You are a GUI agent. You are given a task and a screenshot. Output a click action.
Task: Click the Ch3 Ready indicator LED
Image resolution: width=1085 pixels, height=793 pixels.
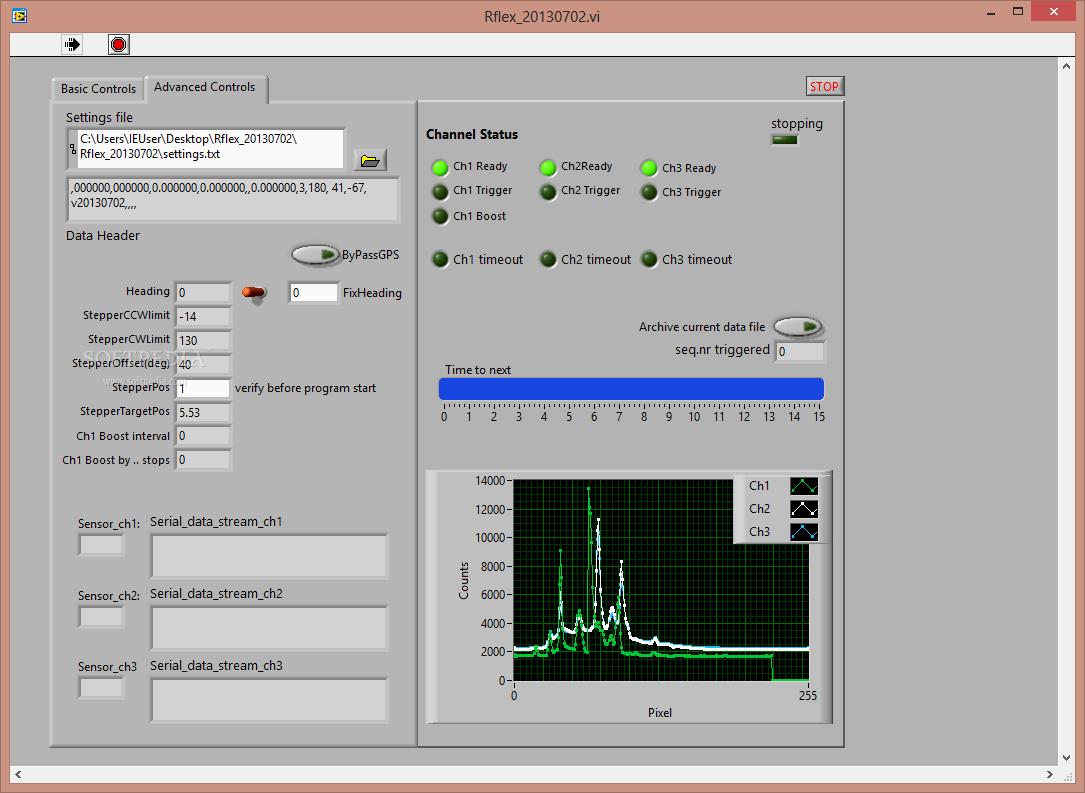(x=648, y=168)
